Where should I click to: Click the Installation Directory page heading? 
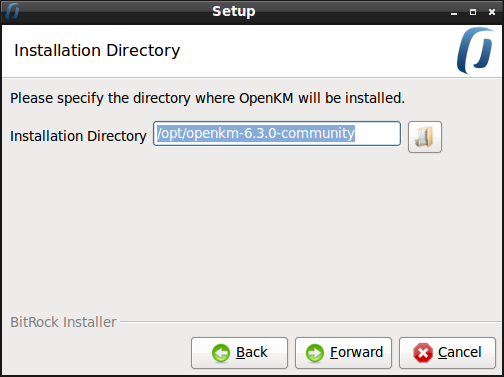97,51
